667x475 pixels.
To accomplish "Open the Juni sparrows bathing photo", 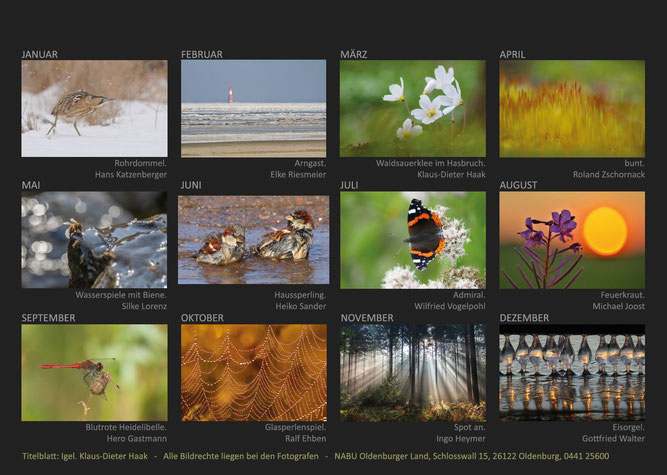I will coord(254,240).
